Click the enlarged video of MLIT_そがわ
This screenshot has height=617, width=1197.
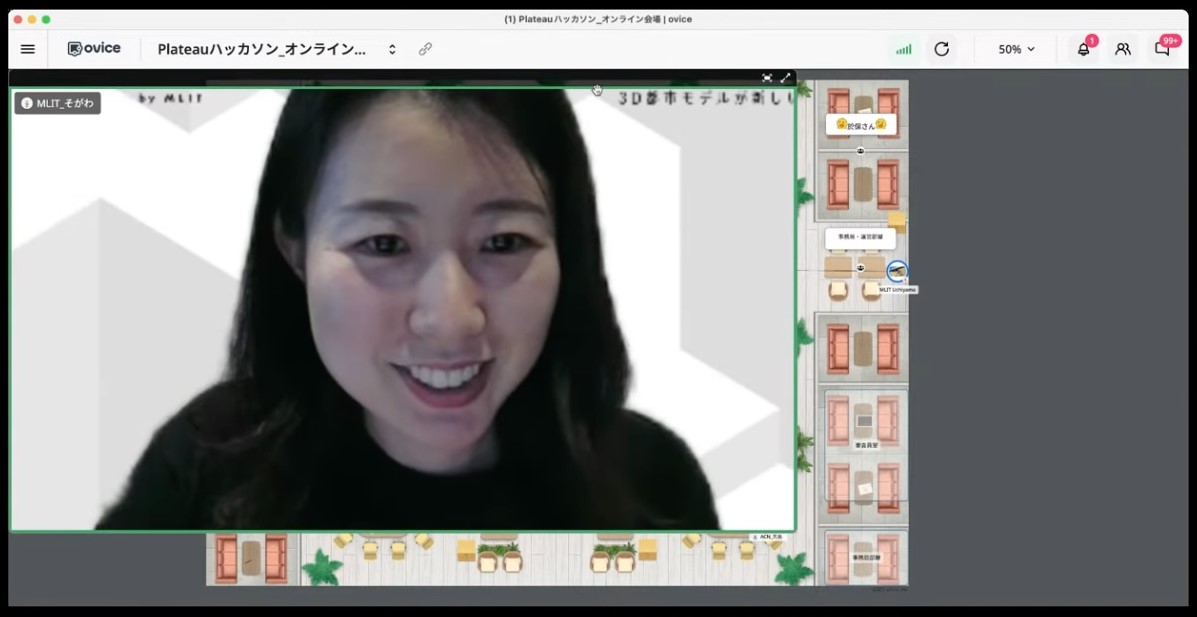tap(402, 309)
